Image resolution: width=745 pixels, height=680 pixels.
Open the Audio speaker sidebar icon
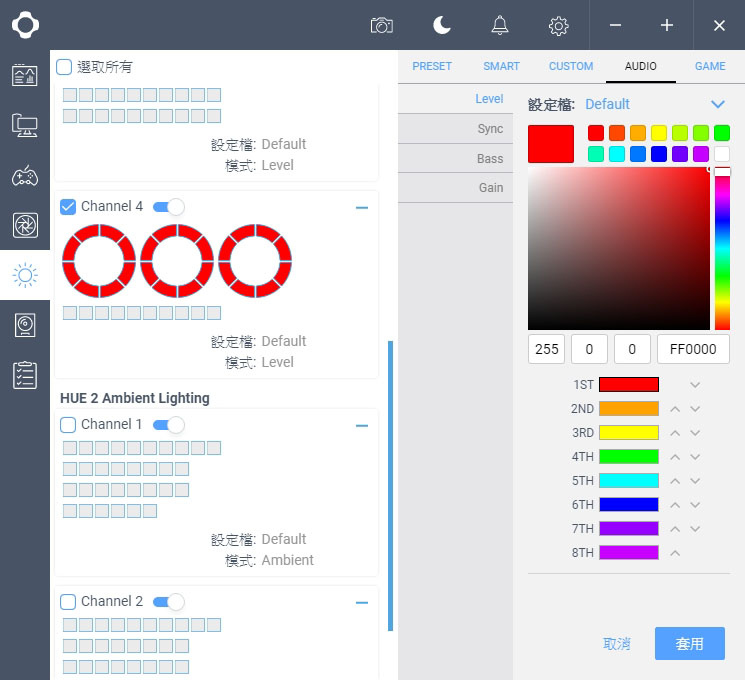pos(25,325)
